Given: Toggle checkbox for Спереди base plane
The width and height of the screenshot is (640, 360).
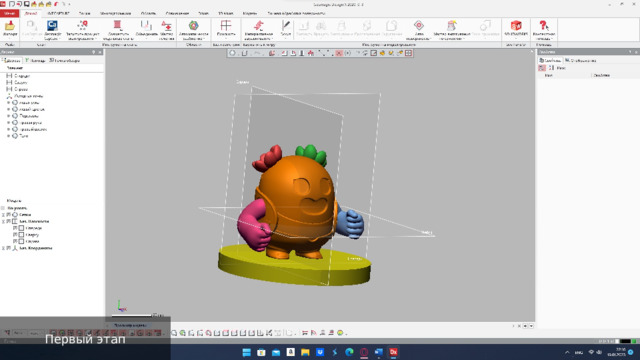Looking at the screenshot, I should click(x=15, y=228).
